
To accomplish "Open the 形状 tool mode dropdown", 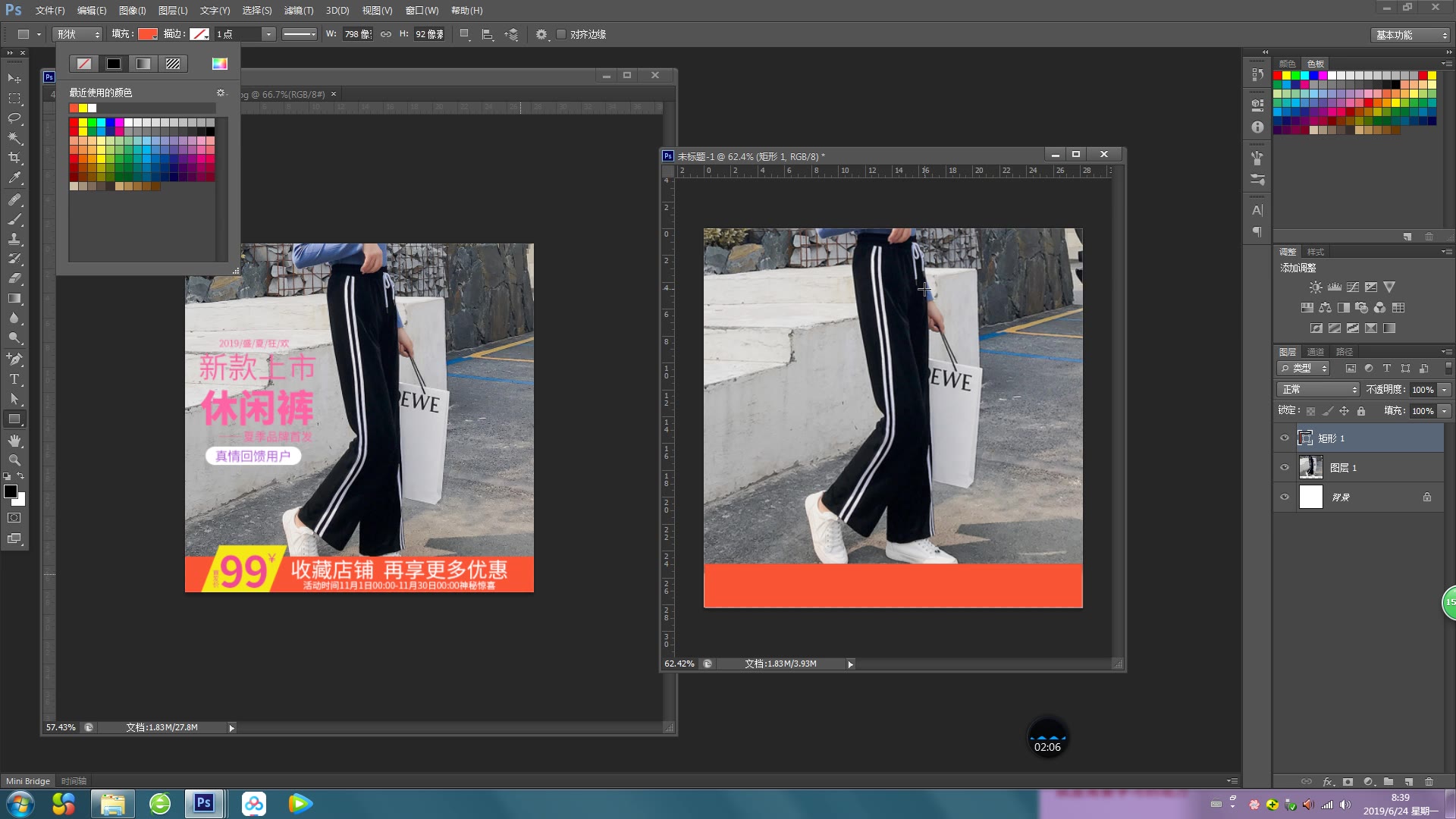I will pyautogui.click(x=77, y=34).
